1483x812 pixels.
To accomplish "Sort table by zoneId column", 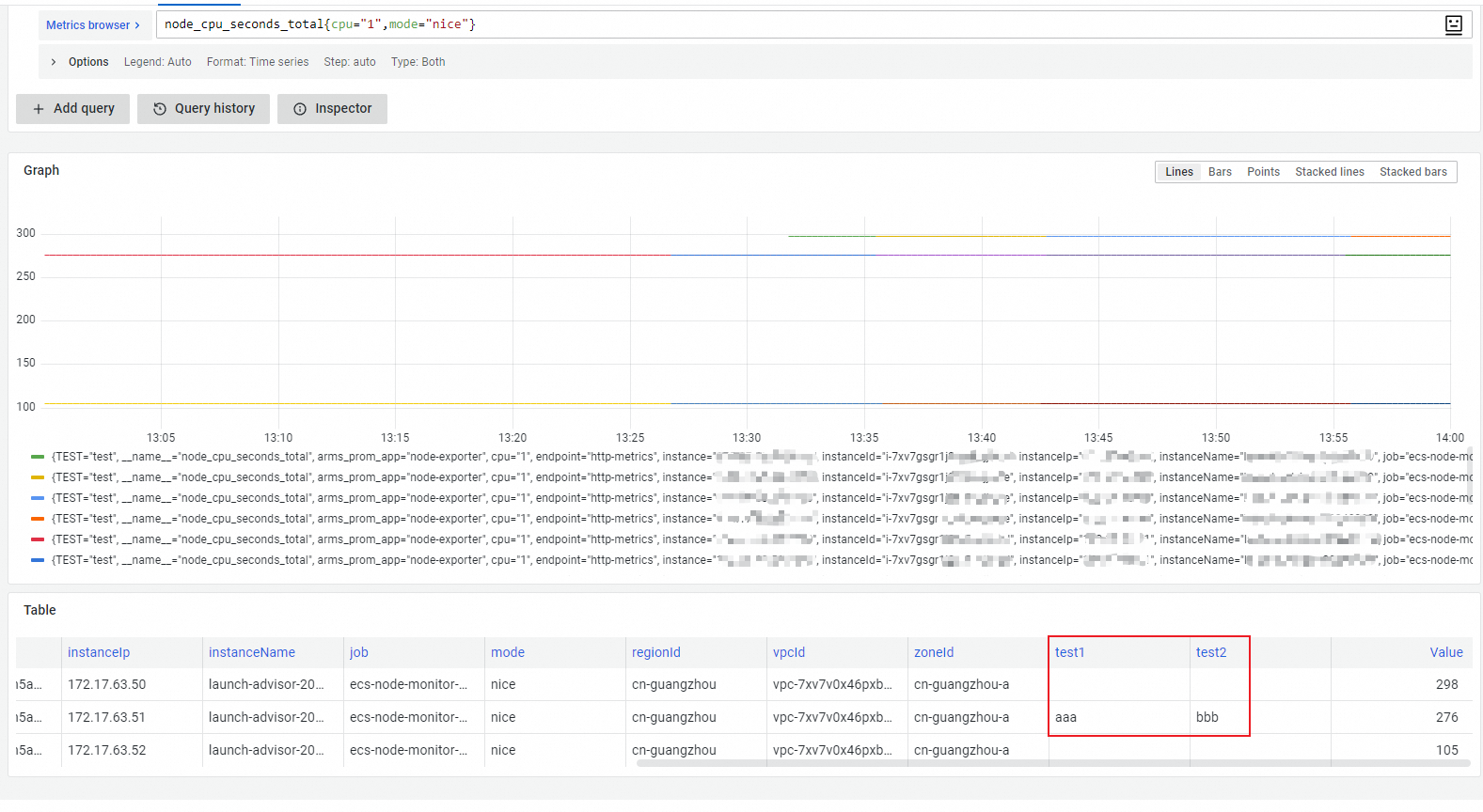I will click(934, 652).
